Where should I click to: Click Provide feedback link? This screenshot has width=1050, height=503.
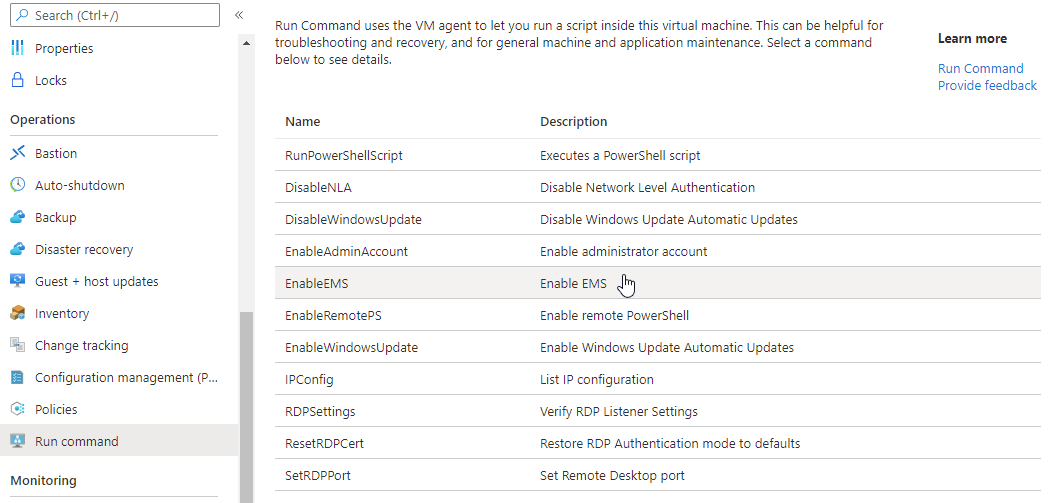(987, 85)
